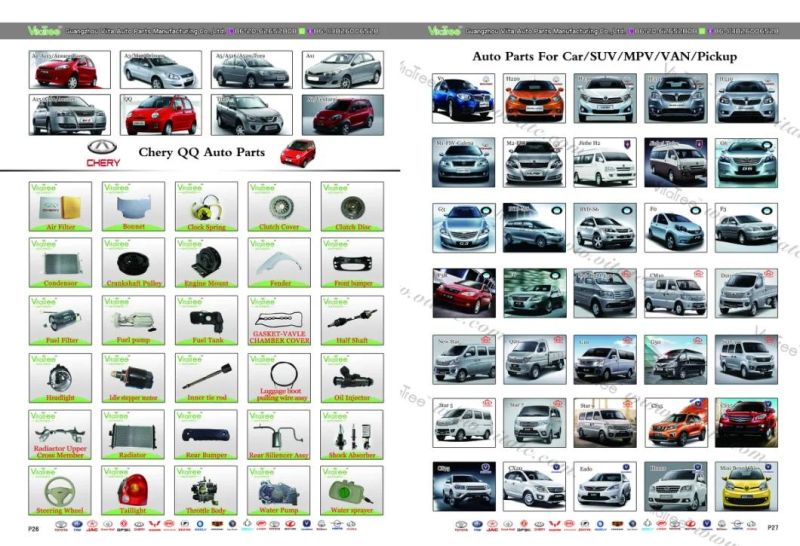Choose the Fender part tile
Image resolution: width=800 pixels, height=546 pixels.
coord(279,262)
